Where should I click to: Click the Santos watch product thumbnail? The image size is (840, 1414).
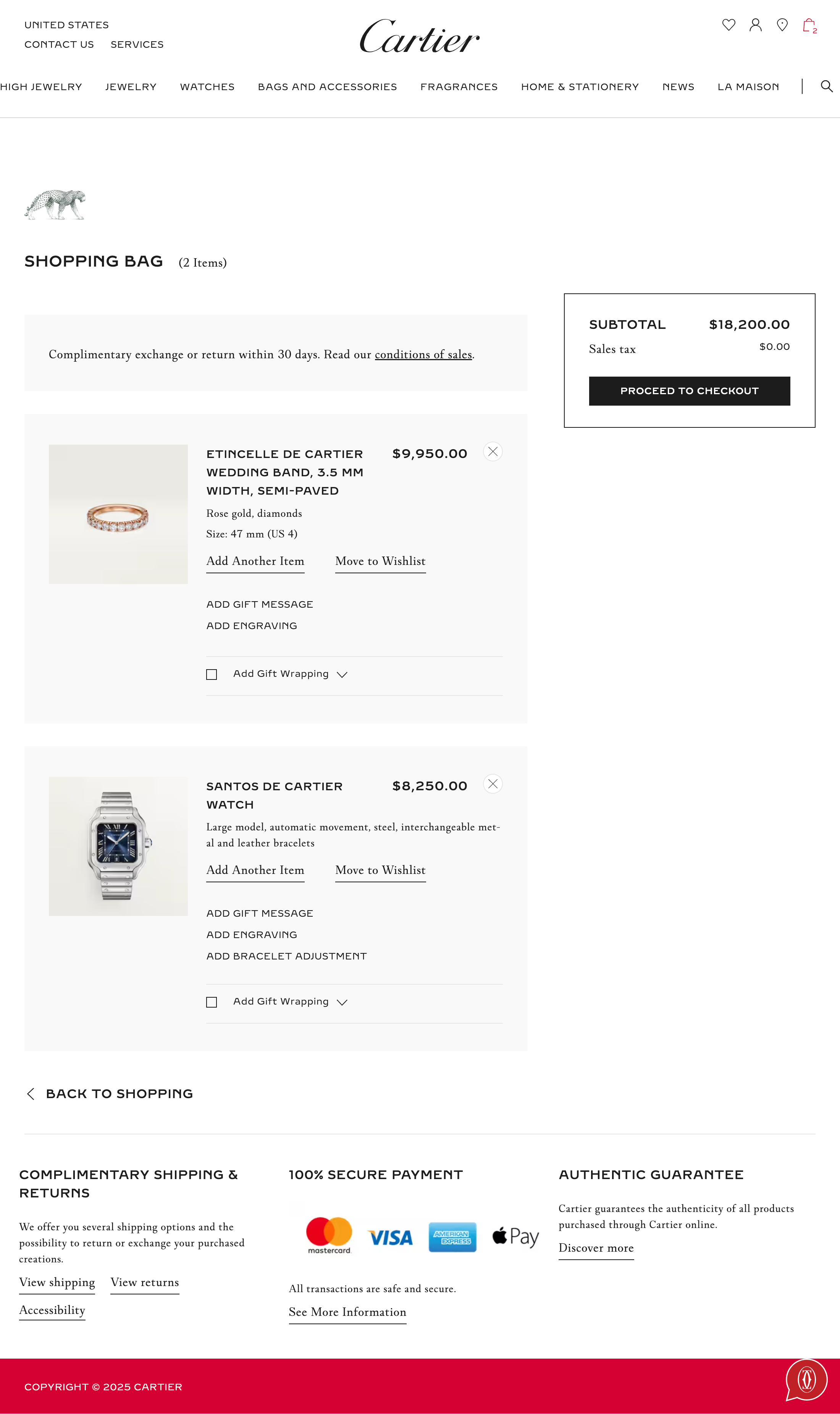118,846
